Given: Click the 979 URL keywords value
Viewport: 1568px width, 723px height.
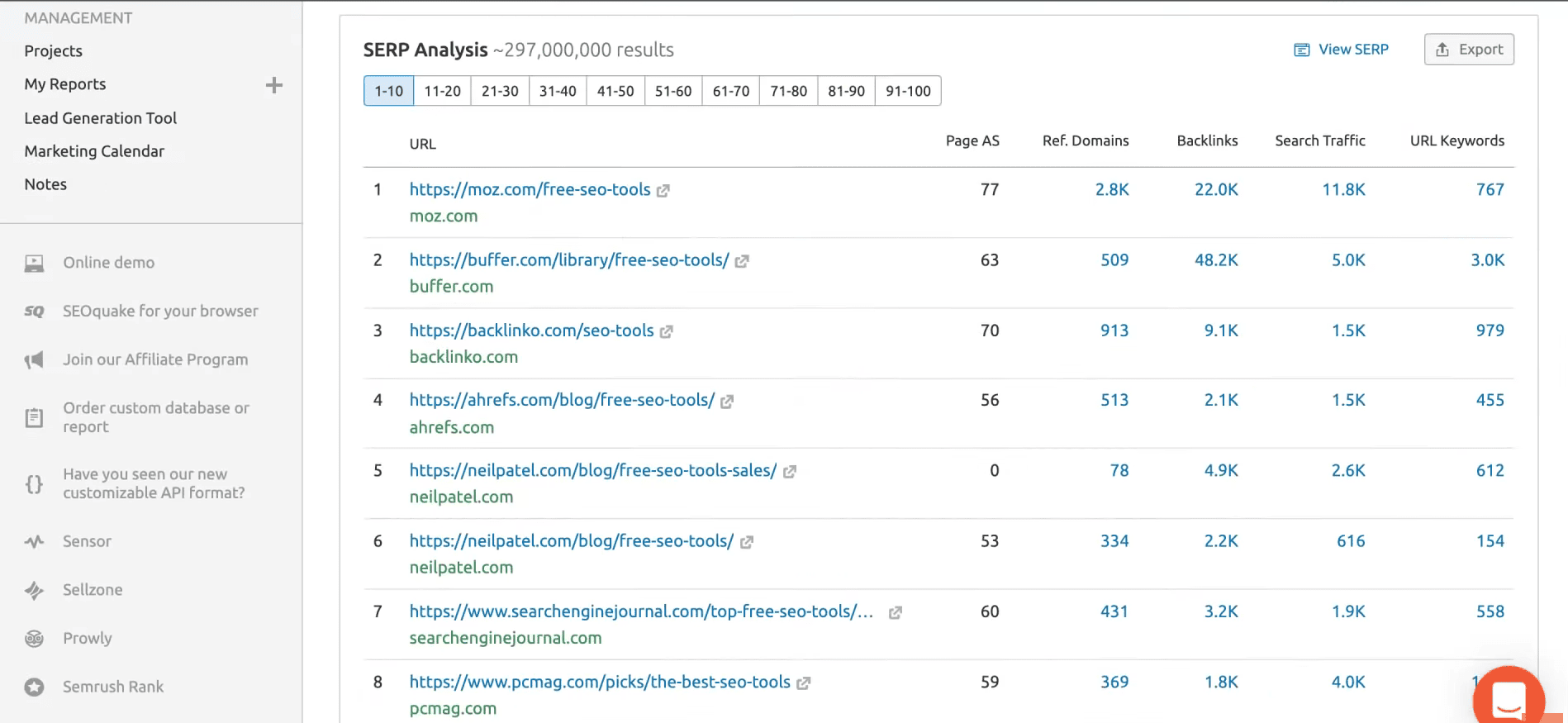Looking at the screenshot, I should (1490, 330).
